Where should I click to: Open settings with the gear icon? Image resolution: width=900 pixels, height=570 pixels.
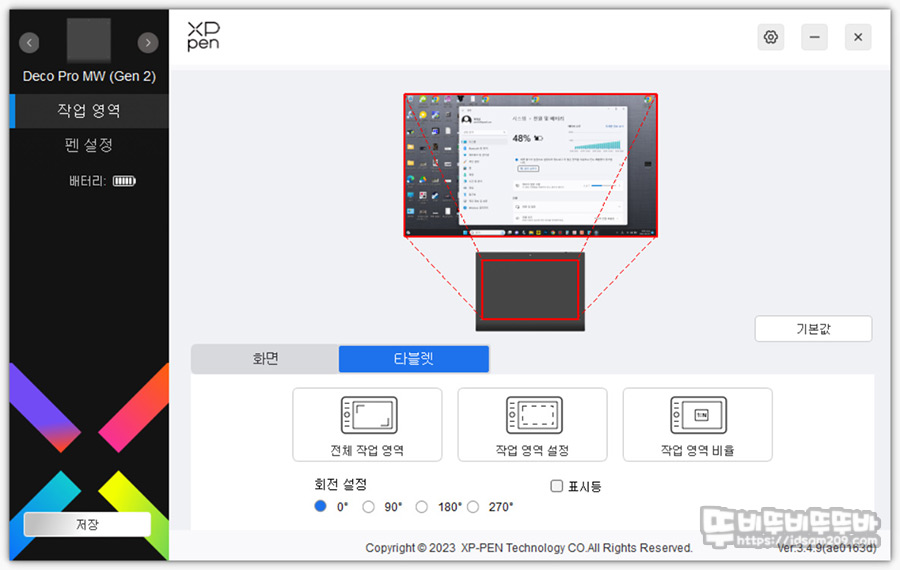pyautogui.click(x=770, y=37)
